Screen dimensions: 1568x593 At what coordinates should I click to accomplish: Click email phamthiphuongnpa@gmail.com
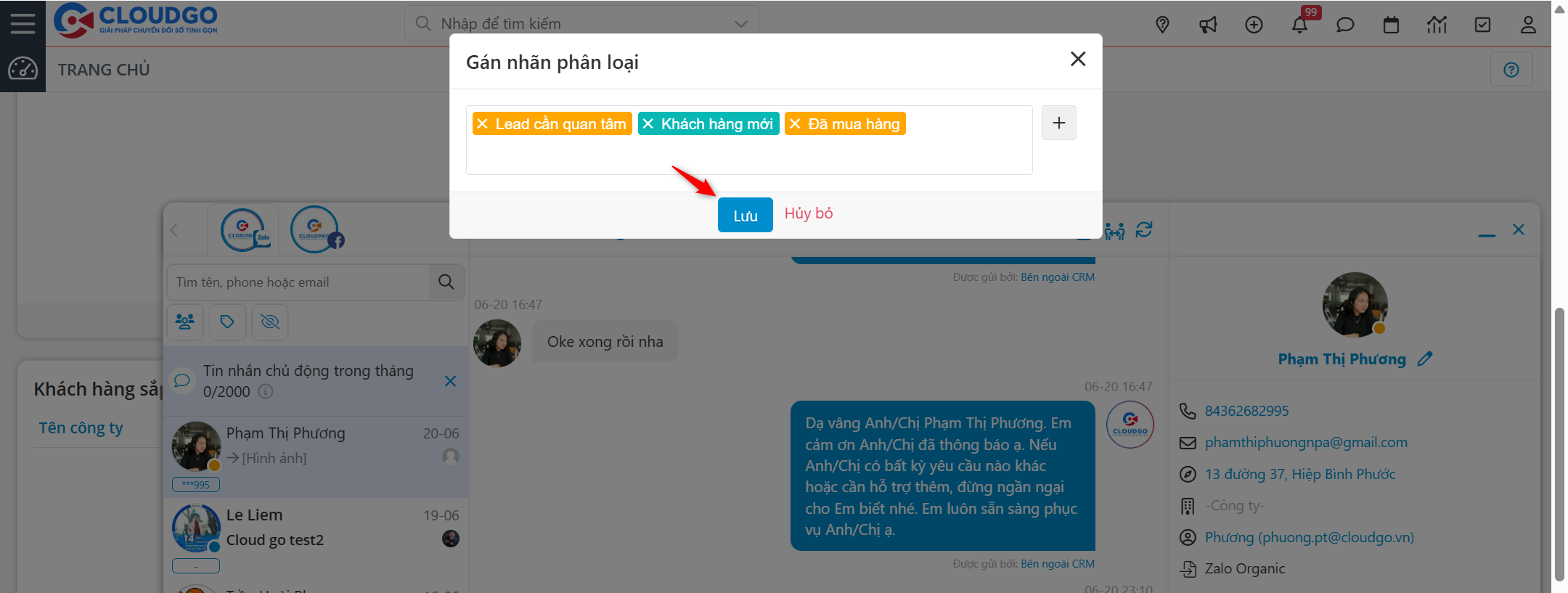tap(1306, 442)
